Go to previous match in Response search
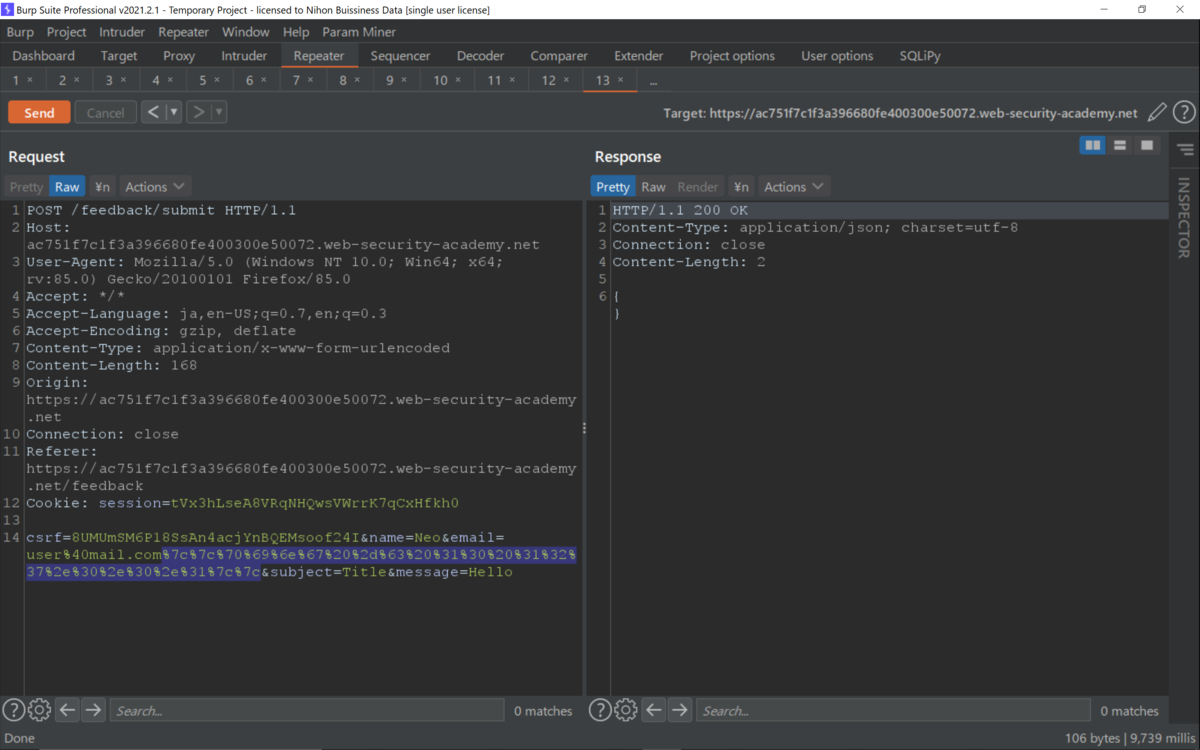The width and height of the screenshot is (1200, 750). (x=654, y=710)
